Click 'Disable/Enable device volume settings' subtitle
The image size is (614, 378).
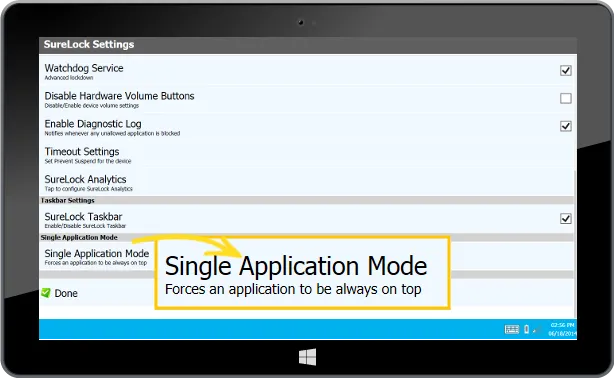(x=92, y=105)
